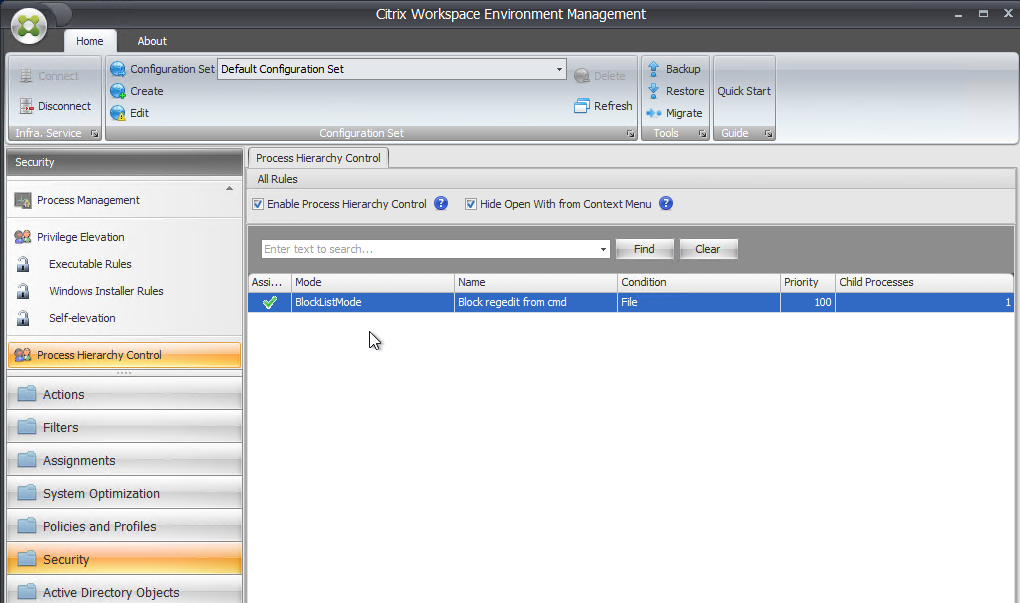Sort rules by the Child Processes column header

pos(924,282)
